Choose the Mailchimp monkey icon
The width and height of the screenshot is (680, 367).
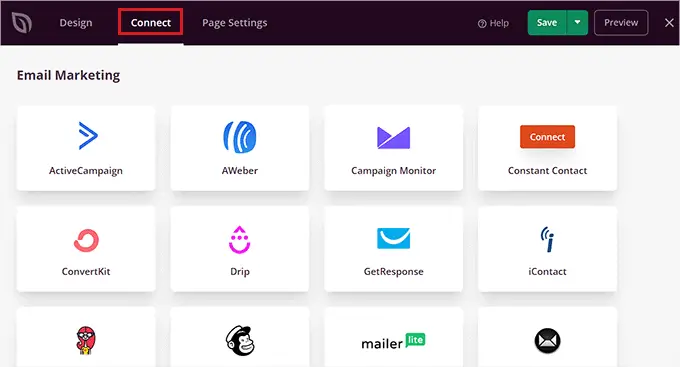coord(240,341)
